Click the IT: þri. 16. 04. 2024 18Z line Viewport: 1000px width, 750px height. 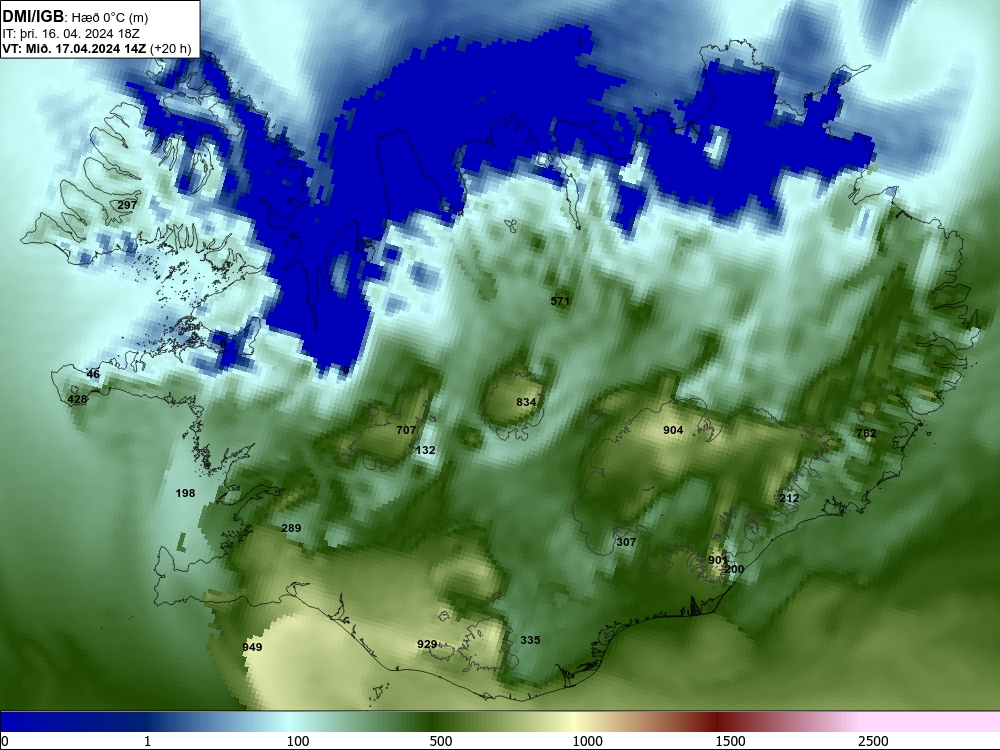pyautogui.click(x=71, y=34)
